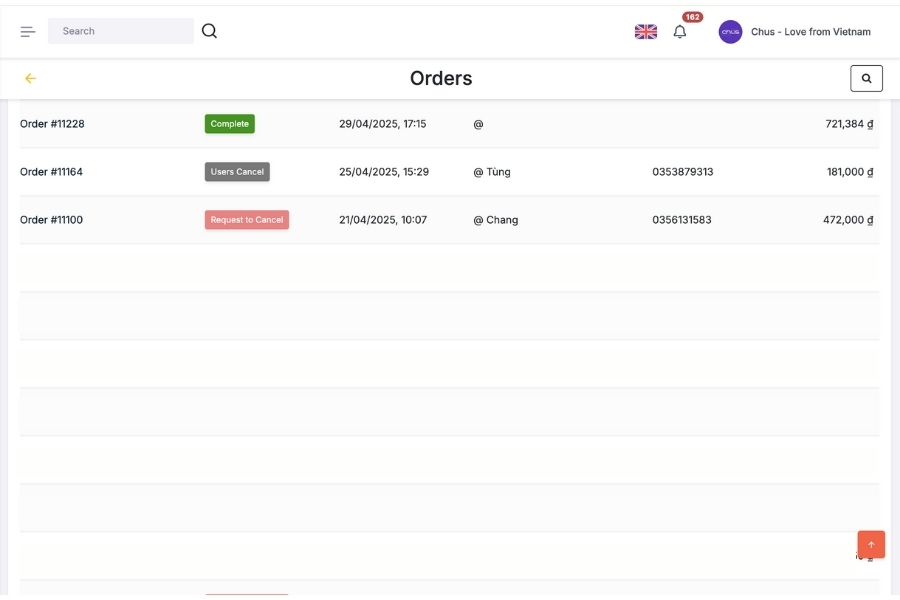Switch language via UK flag icon
Image resolution: width=900 pixels, height=600 pixels.
[646, 32]
